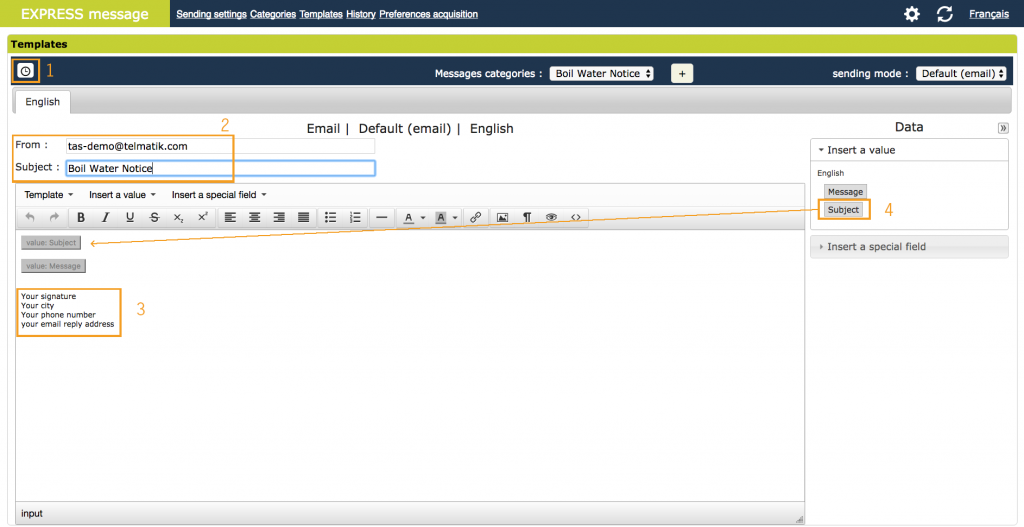Open source code view icon

point(576,217)
